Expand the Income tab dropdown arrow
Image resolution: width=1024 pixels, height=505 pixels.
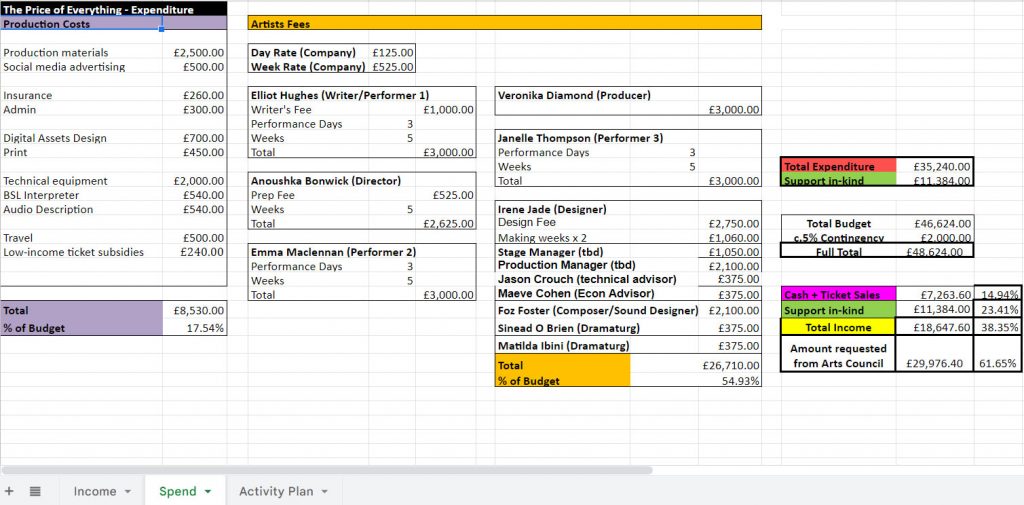pyautogui.click(x=127, y=492)
